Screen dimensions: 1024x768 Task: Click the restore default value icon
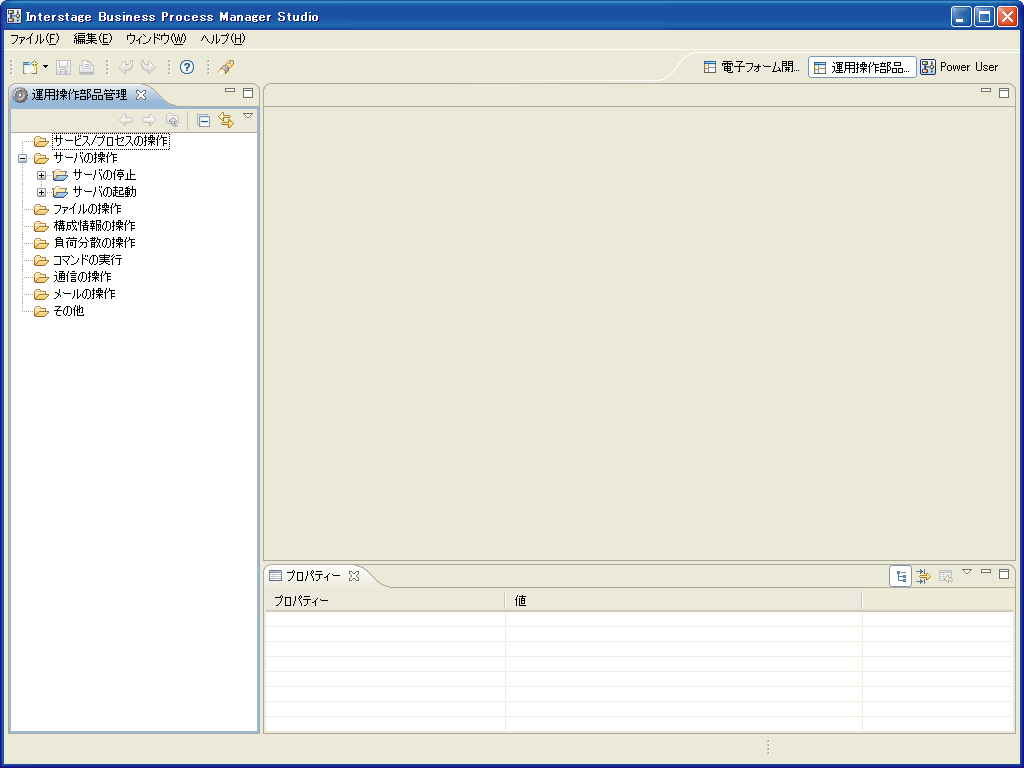point(946,576)
